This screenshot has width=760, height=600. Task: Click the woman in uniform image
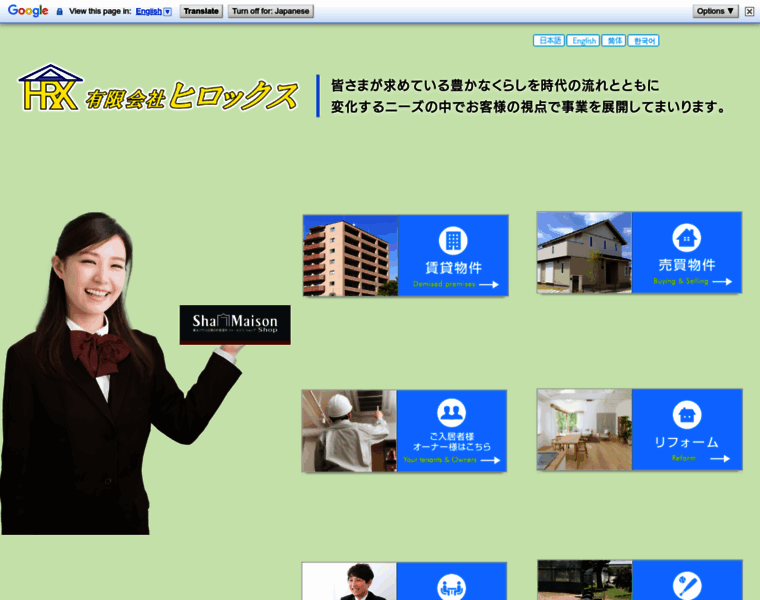121,373
